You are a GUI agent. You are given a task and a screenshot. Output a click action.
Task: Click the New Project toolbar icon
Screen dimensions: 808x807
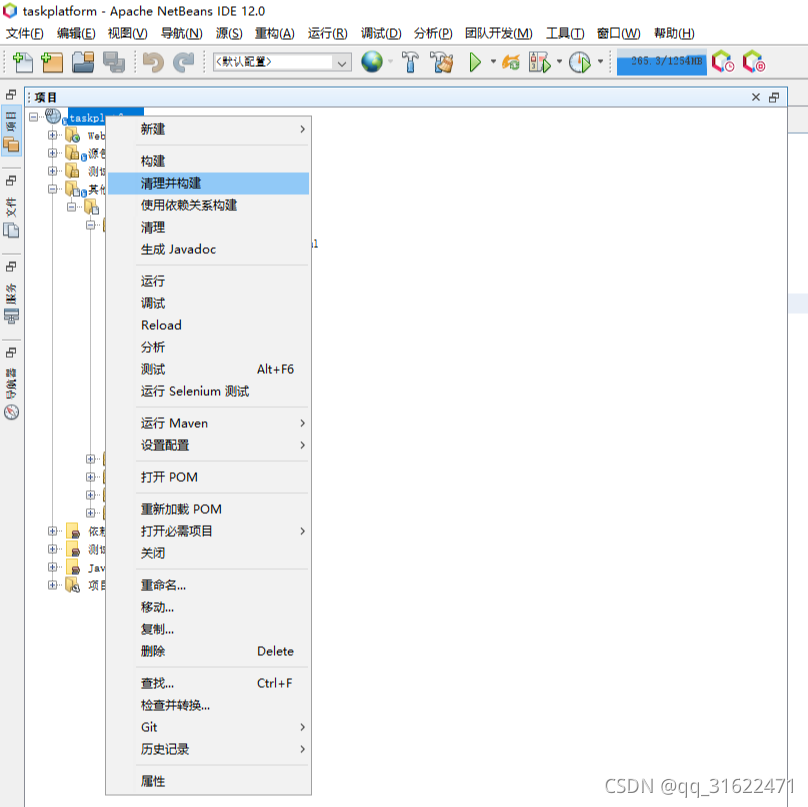click(52, 62)
